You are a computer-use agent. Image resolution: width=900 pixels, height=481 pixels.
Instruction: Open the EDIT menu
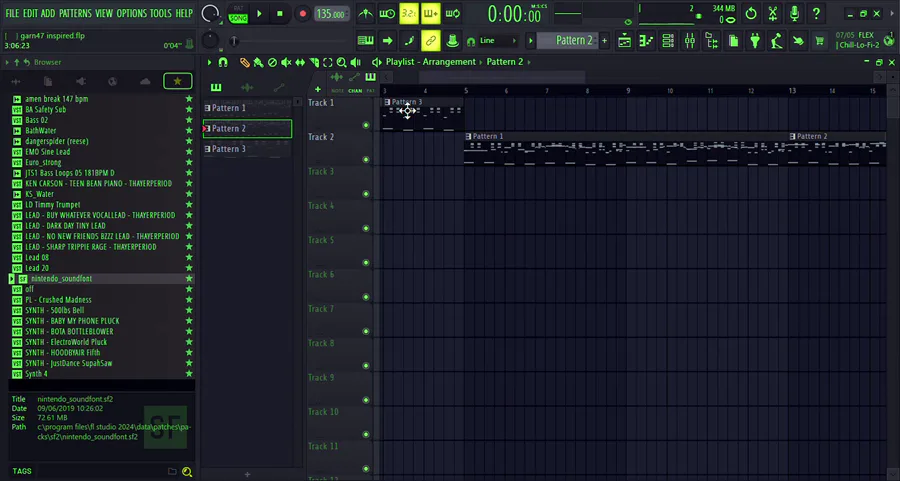30,13
